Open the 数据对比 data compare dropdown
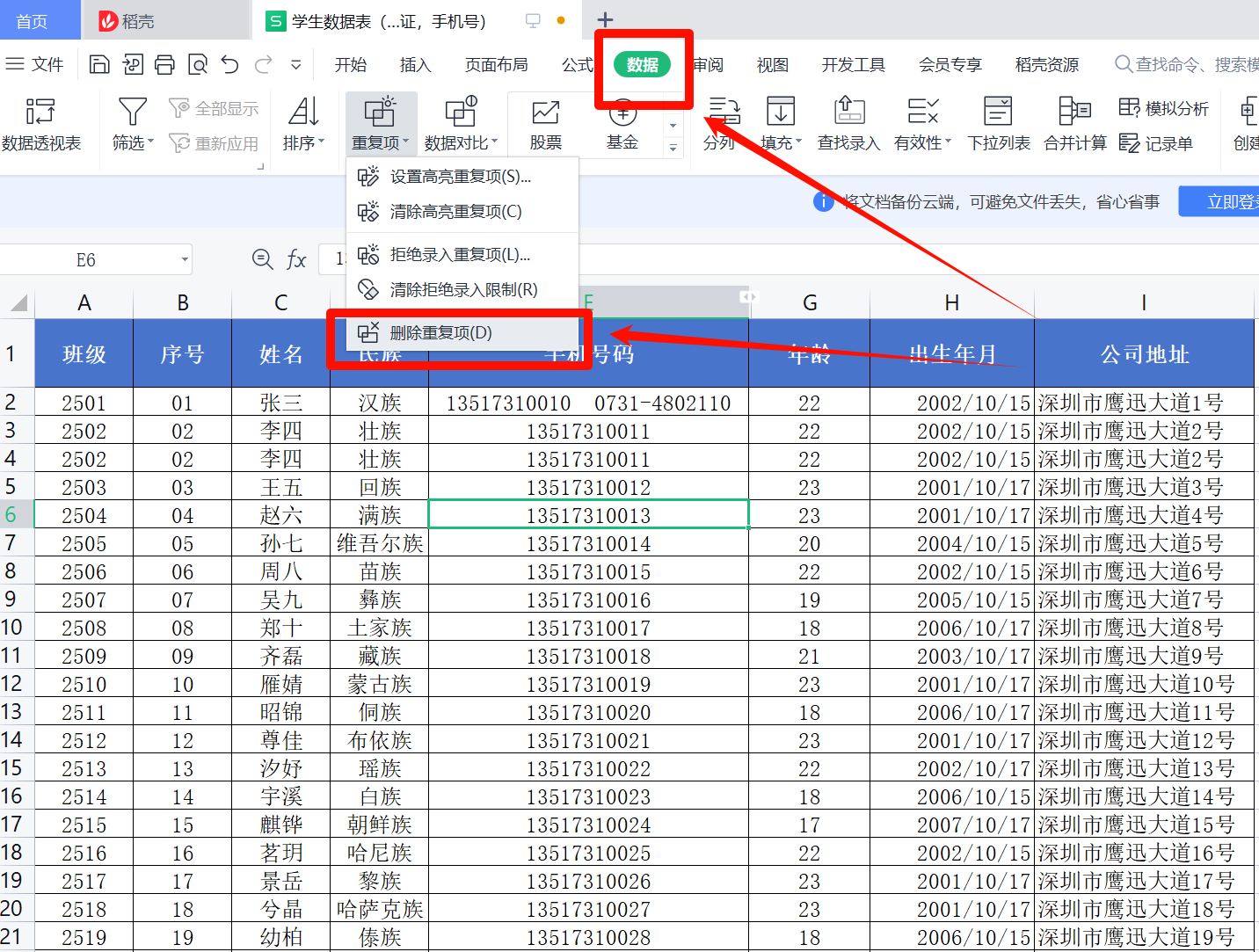Viewport: 1259px width, 952px height. pyautogui.click(x=461, y=123)
